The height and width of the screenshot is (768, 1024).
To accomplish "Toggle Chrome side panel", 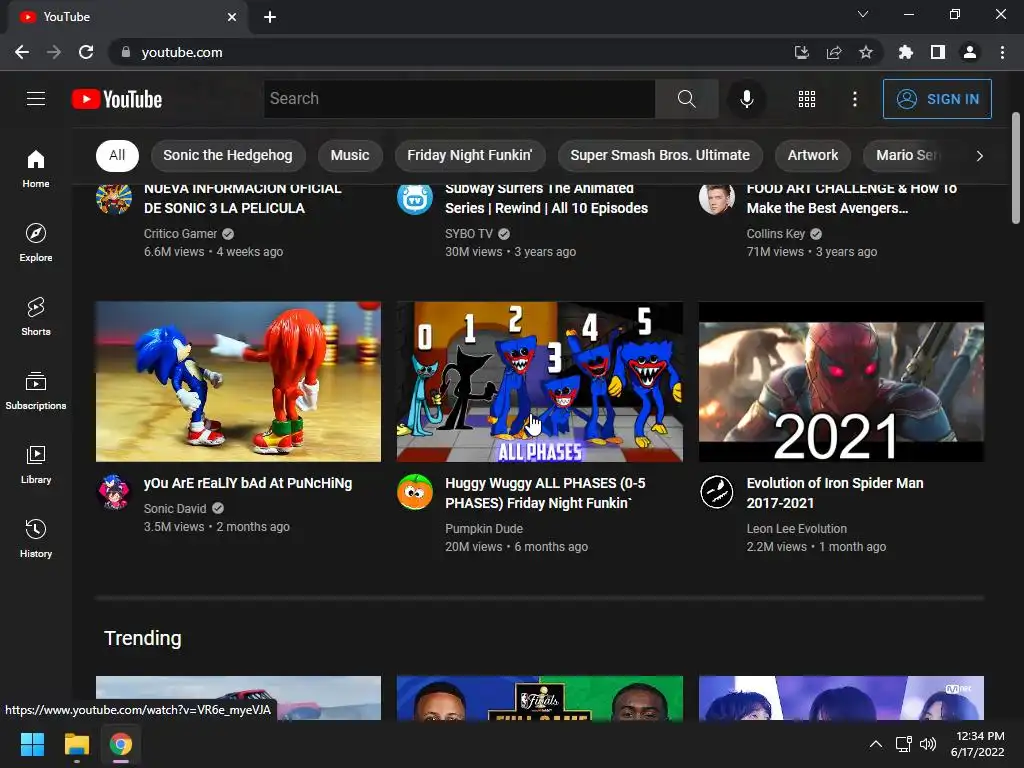I will pos(937,52).
